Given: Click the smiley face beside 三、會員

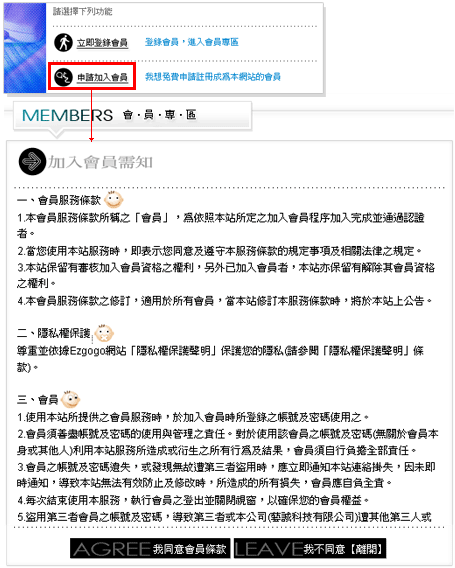Looking at the screenshot, I should (71, 399).
